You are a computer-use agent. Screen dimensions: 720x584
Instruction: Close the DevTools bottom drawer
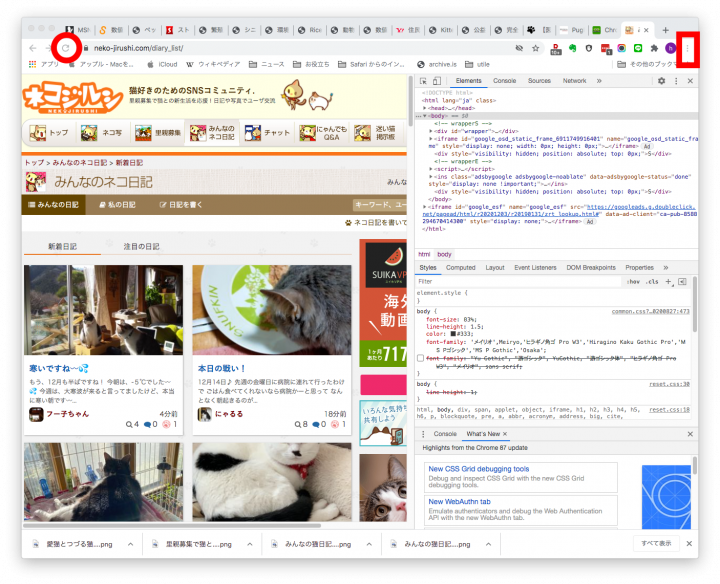click(690, 434)
